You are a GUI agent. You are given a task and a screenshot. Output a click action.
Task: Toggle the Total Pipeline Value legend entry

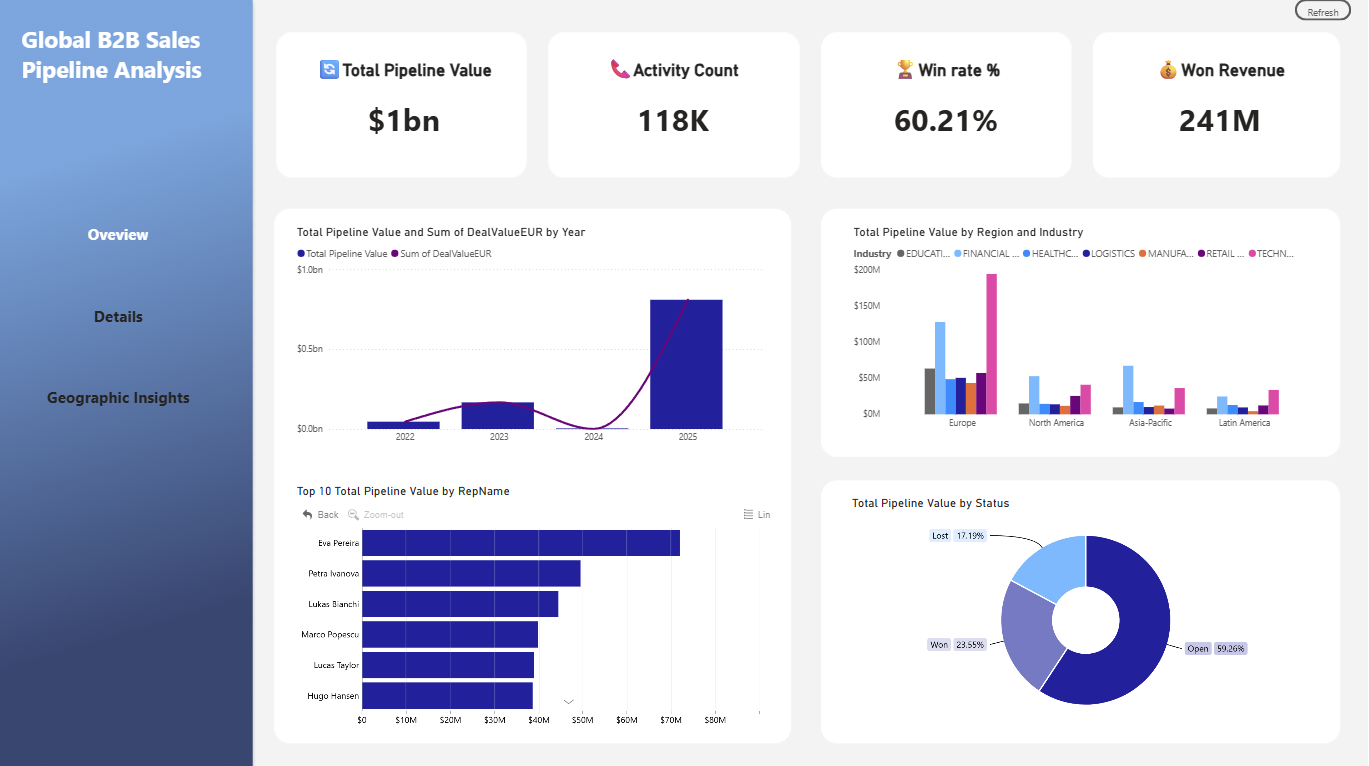point(342,254)
